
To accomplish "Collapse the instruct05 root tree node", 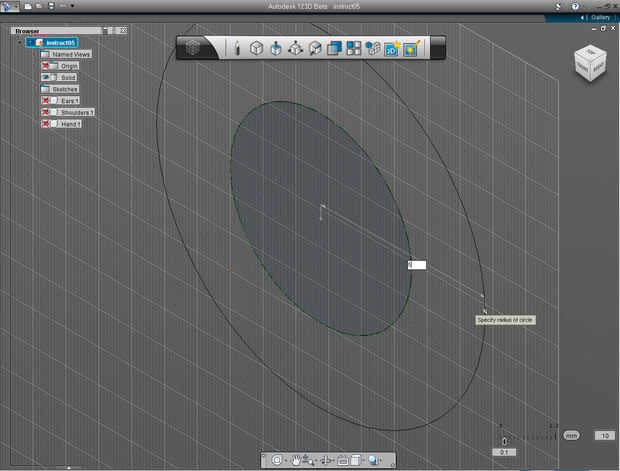I will tap(20, 43).
